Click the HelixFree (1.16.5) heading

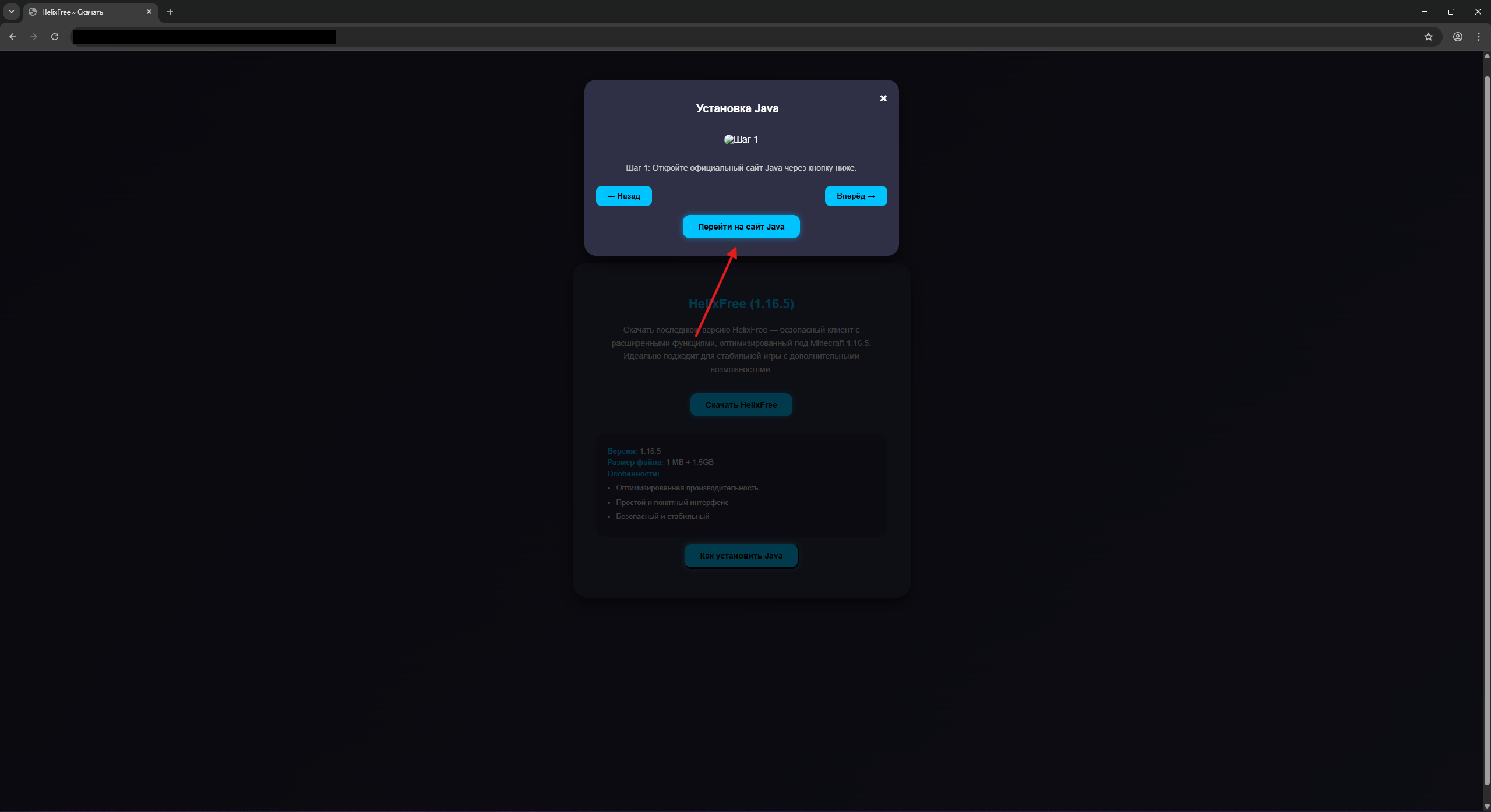pos(741,303)
